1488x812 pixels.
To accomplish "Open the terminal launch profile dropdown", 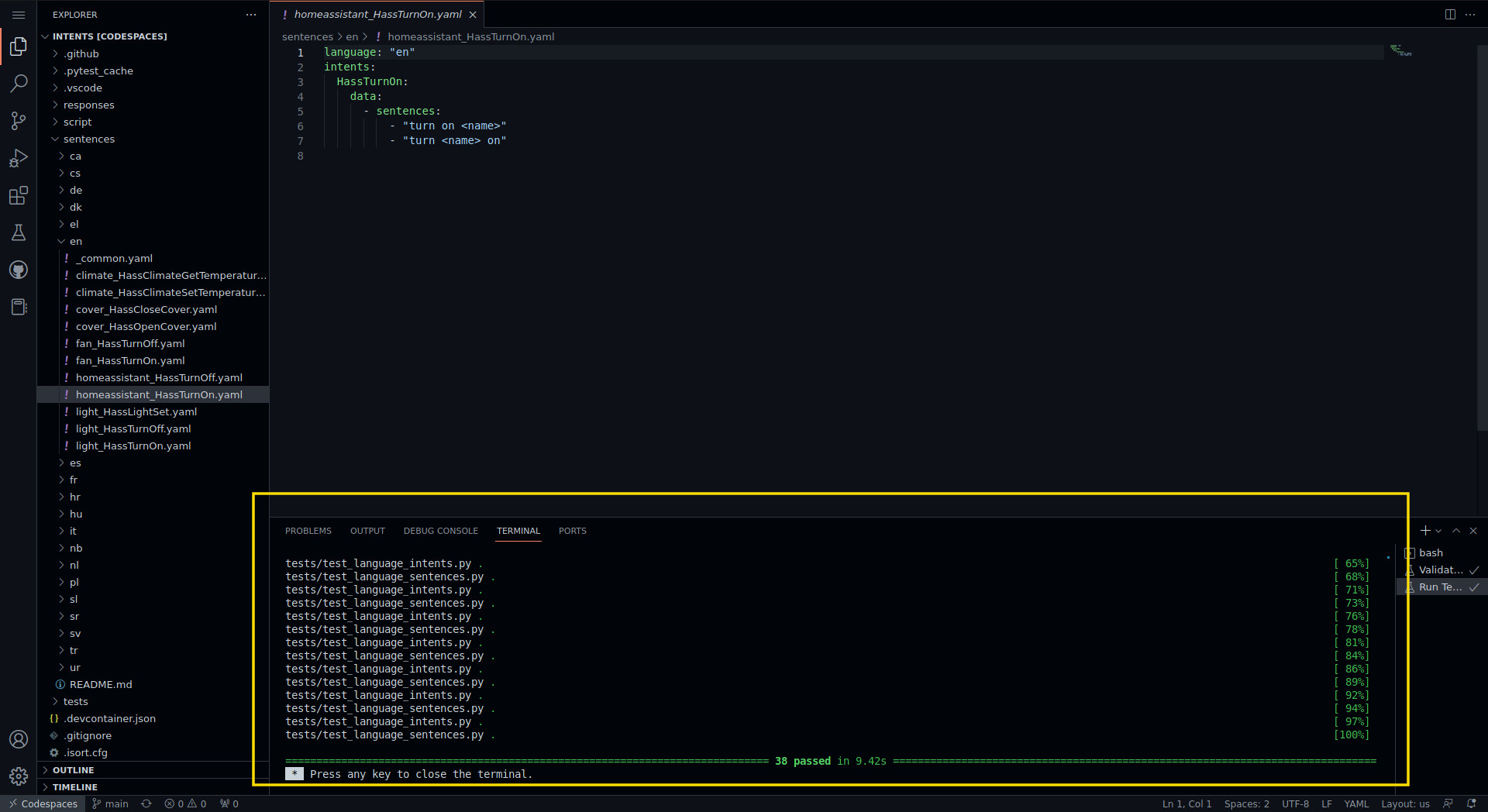I will click(1438, 531).
